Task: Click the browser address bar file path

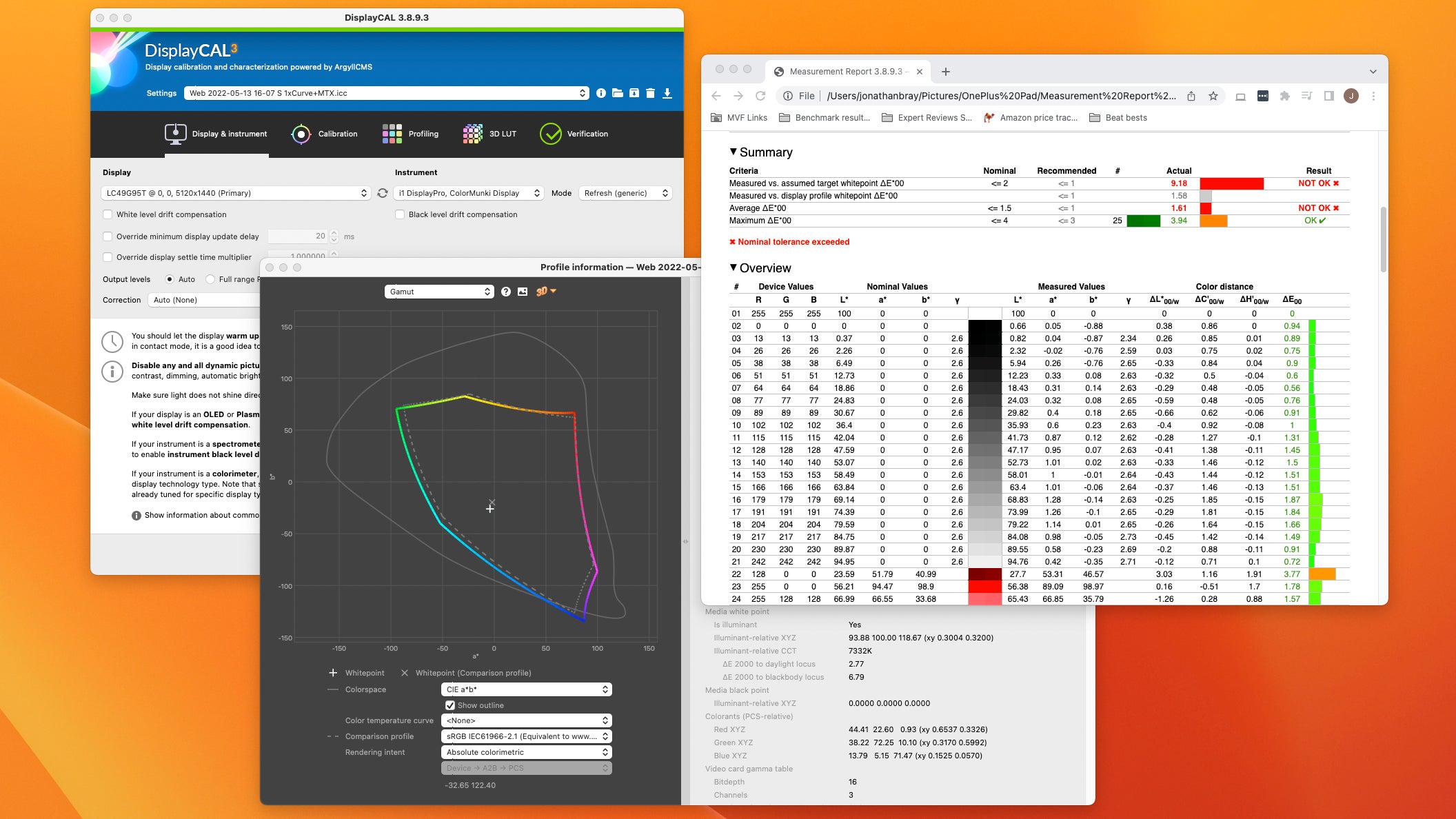Action: 1000,96
